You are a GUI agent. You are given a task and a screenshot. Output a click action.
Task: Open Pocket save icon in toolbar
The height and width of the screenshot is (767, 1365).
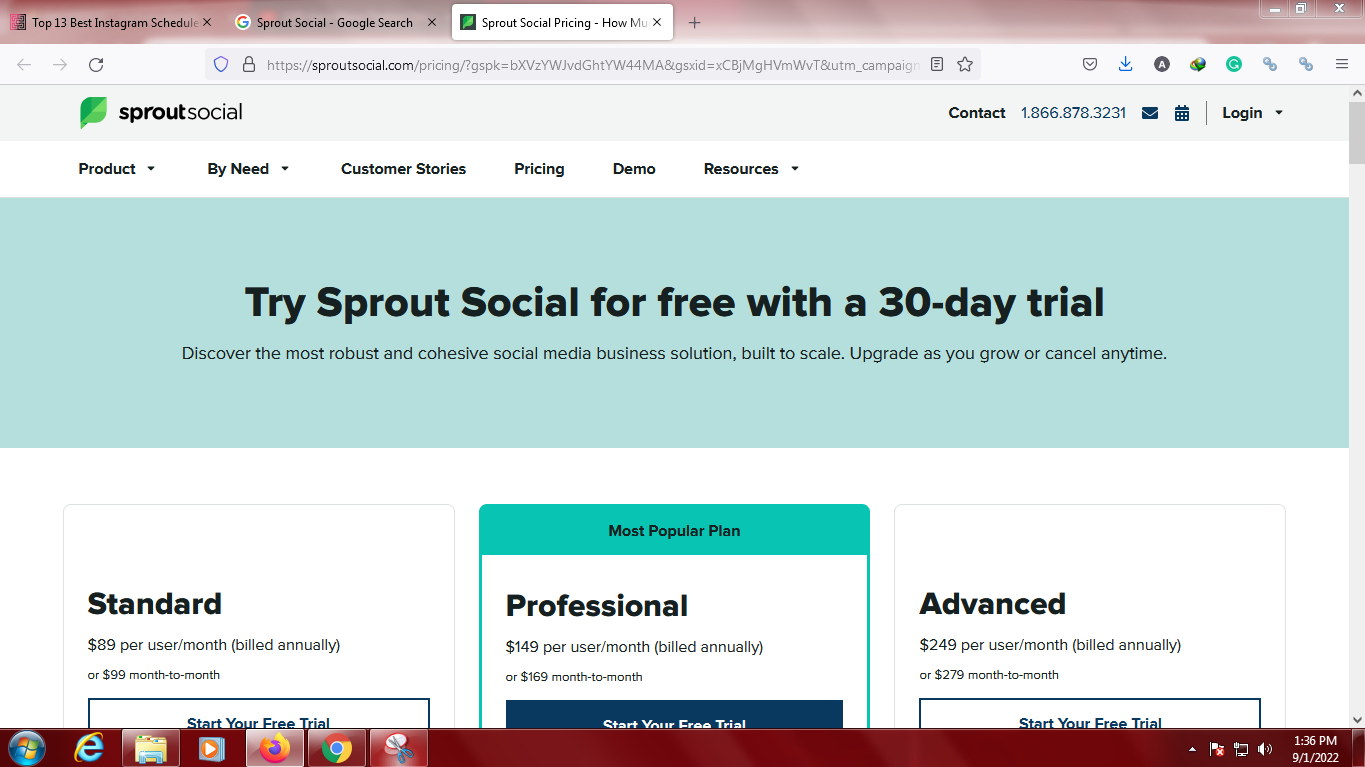1090,64
